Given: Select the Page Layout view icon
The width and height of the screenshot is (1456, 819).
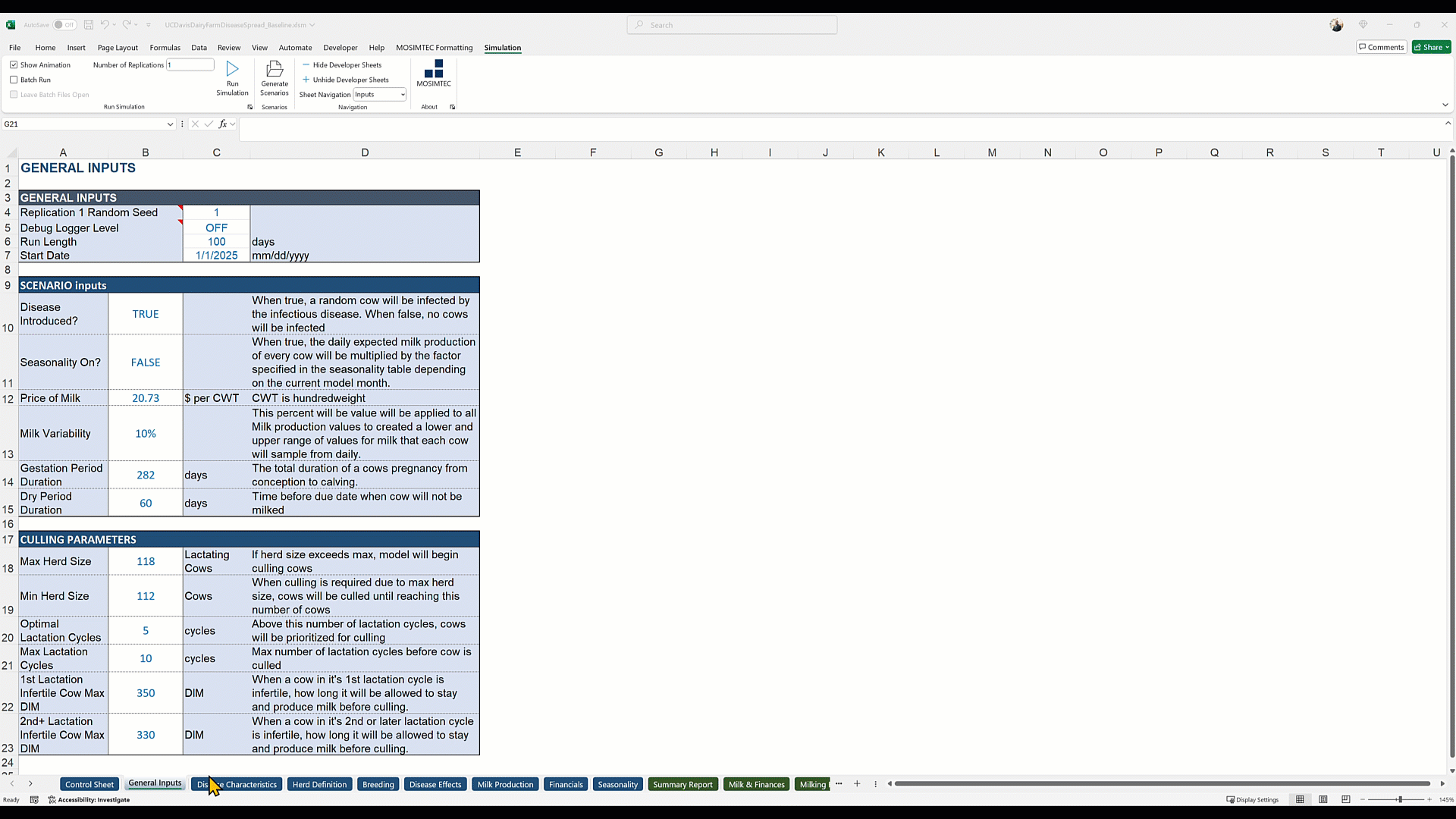Looking at the screenshot, I should 1323,799.
